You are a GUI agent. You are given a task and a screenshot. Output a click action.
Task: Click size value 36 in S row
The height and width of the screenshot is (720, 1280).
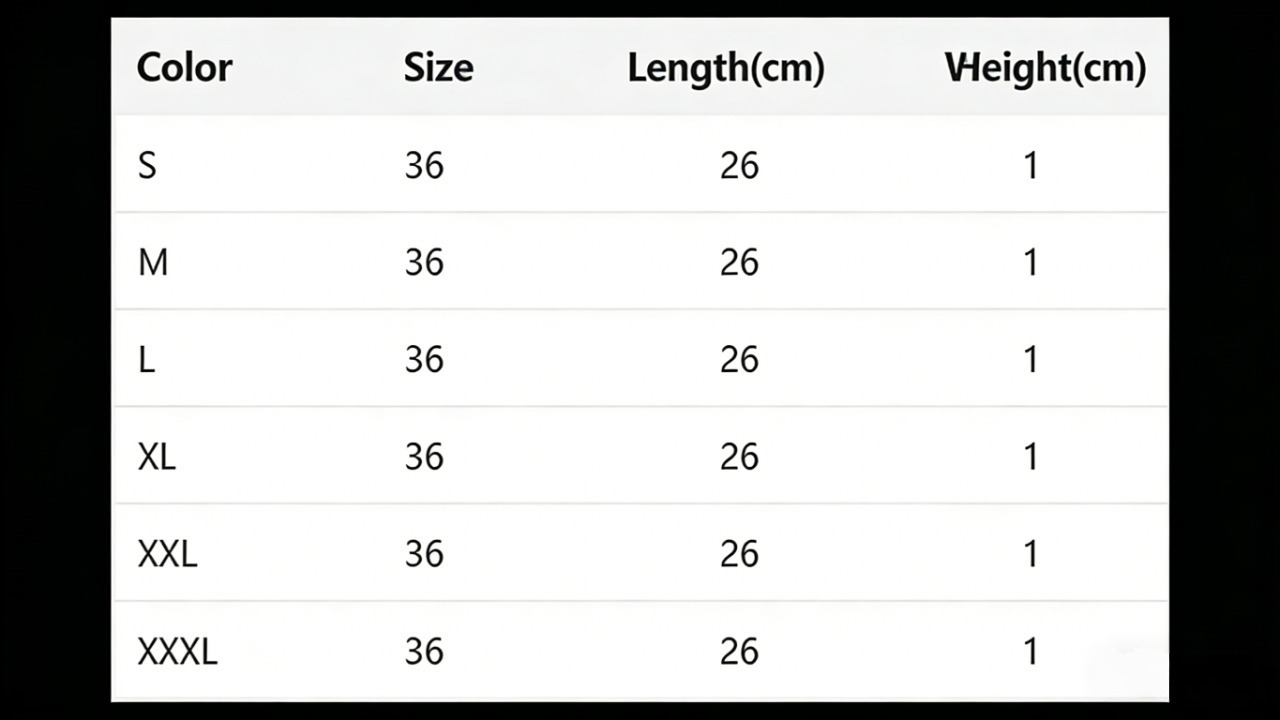424,165
